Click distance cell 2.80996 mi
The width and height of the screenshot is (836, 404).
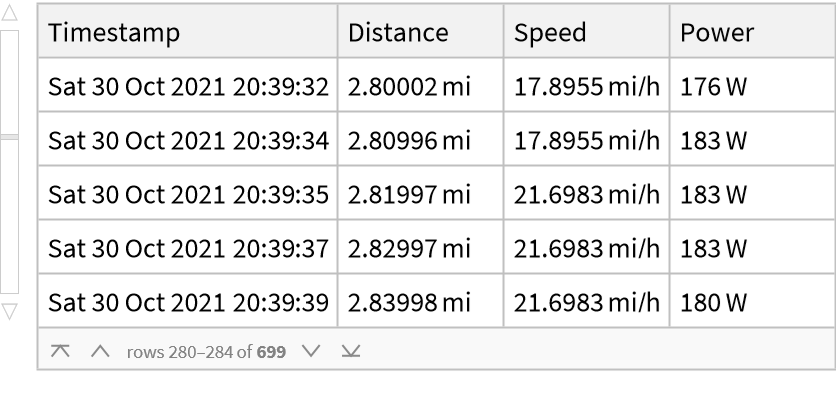click(x=420, y=141)
